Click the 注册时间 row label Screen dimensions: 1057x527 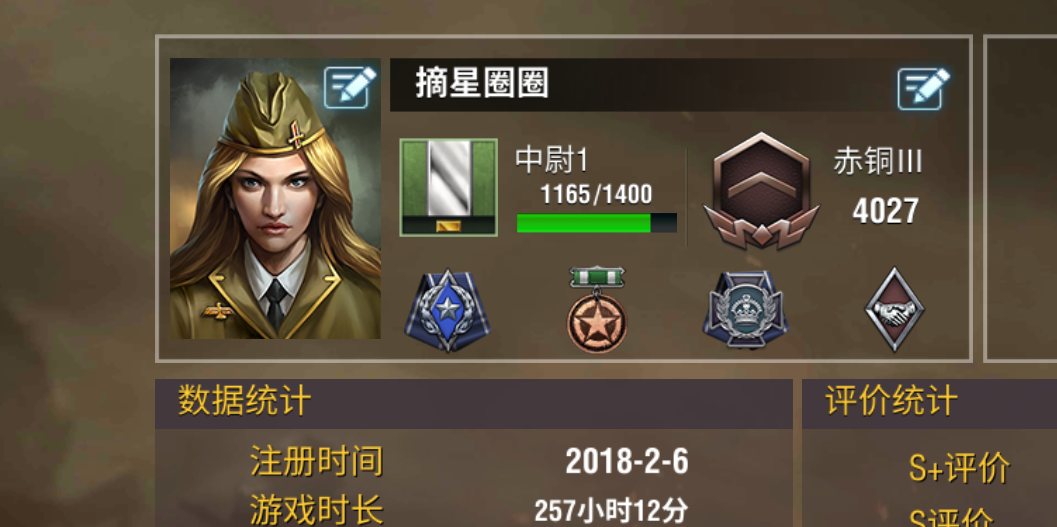(316, 462)
